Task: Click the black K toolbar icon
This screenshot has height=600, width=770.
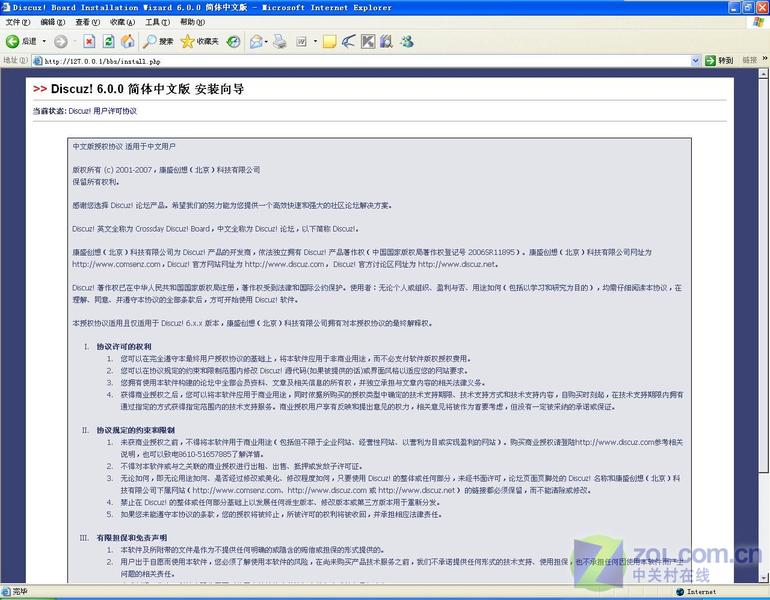Action: pyautogui.click(x=368, y=41)
